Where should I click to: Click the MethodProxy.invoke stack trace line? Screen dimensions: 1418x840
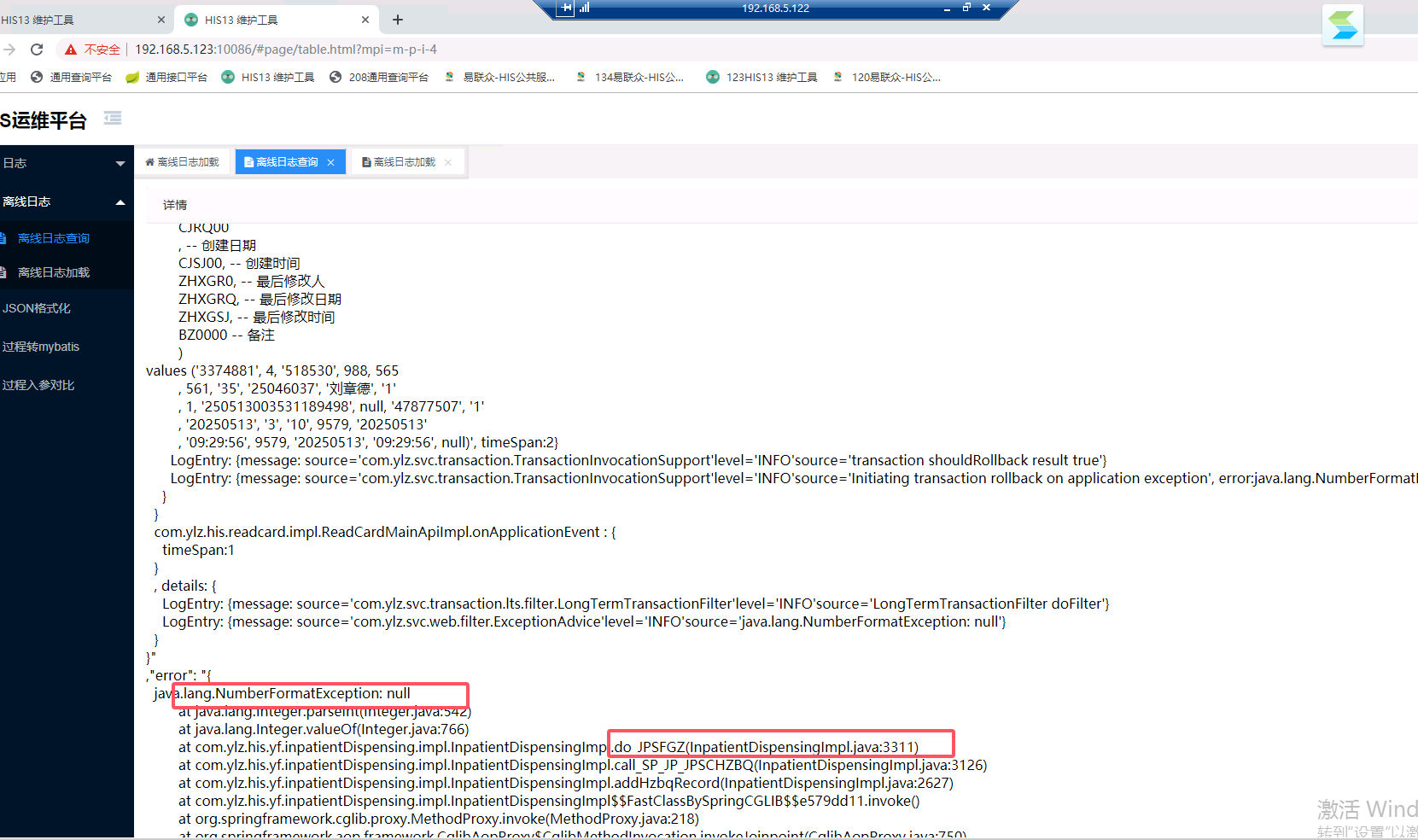438,819
